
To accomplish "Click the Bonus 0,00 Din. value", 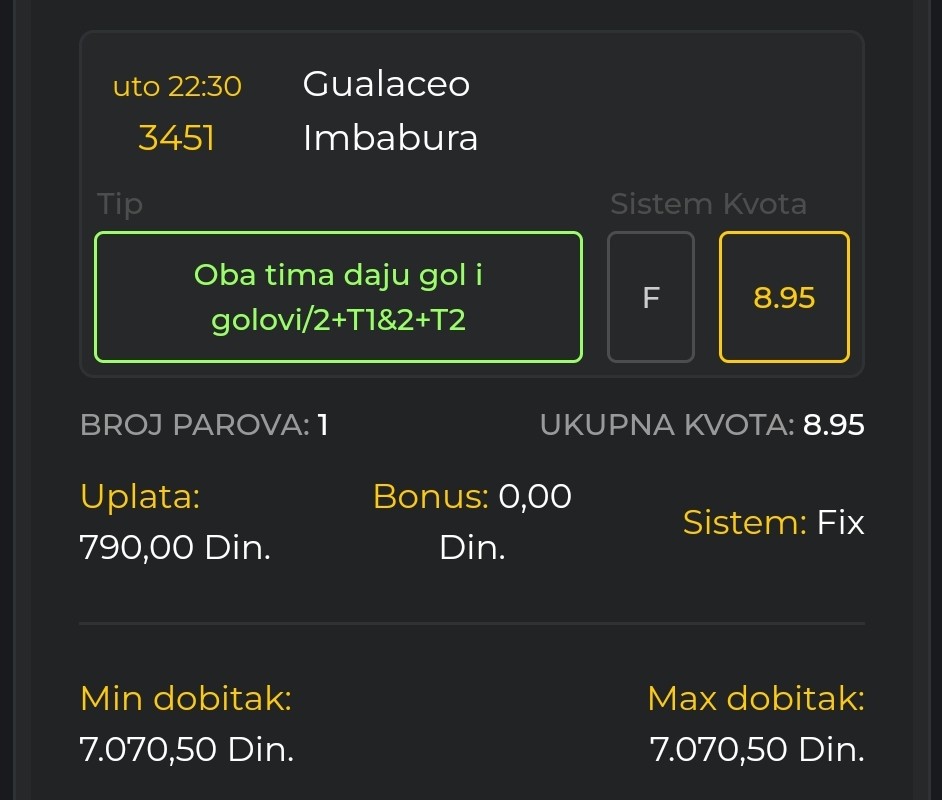I will [472, 521].
